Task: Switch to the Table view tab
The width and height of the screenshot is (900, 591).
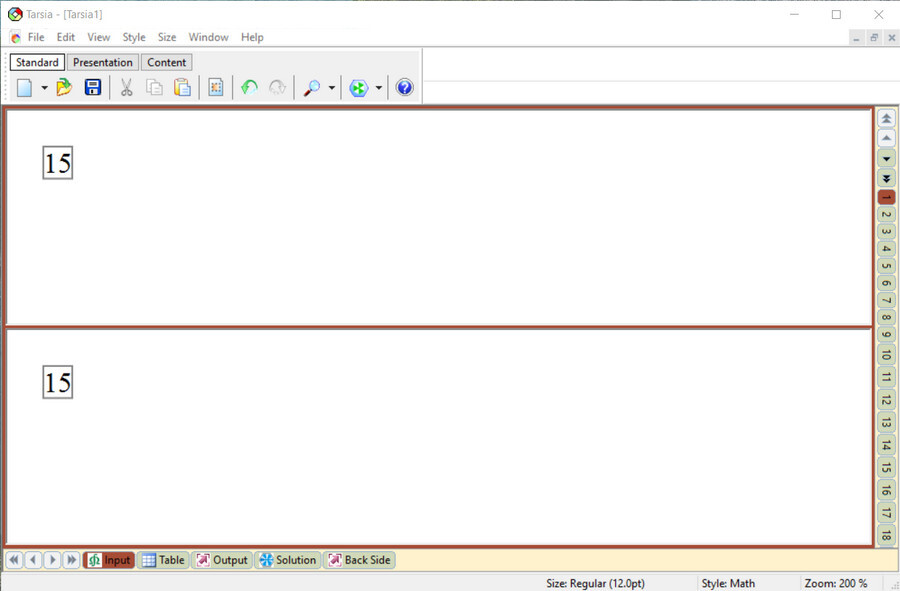Action: 164,560
